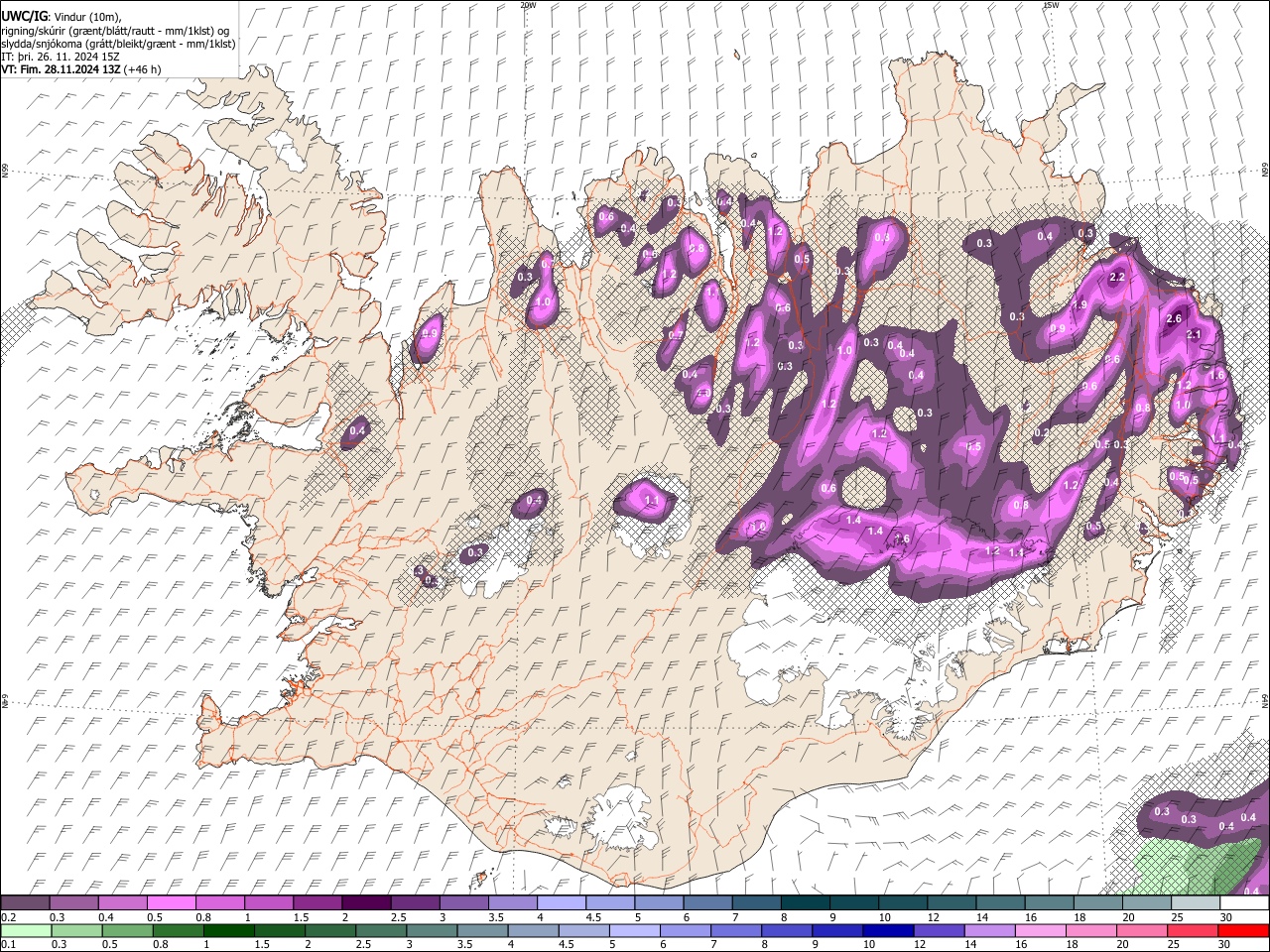Select lower legend swatch between 16 and 18
Screen dimensions: 1270x952
[x=1041, y=930]
